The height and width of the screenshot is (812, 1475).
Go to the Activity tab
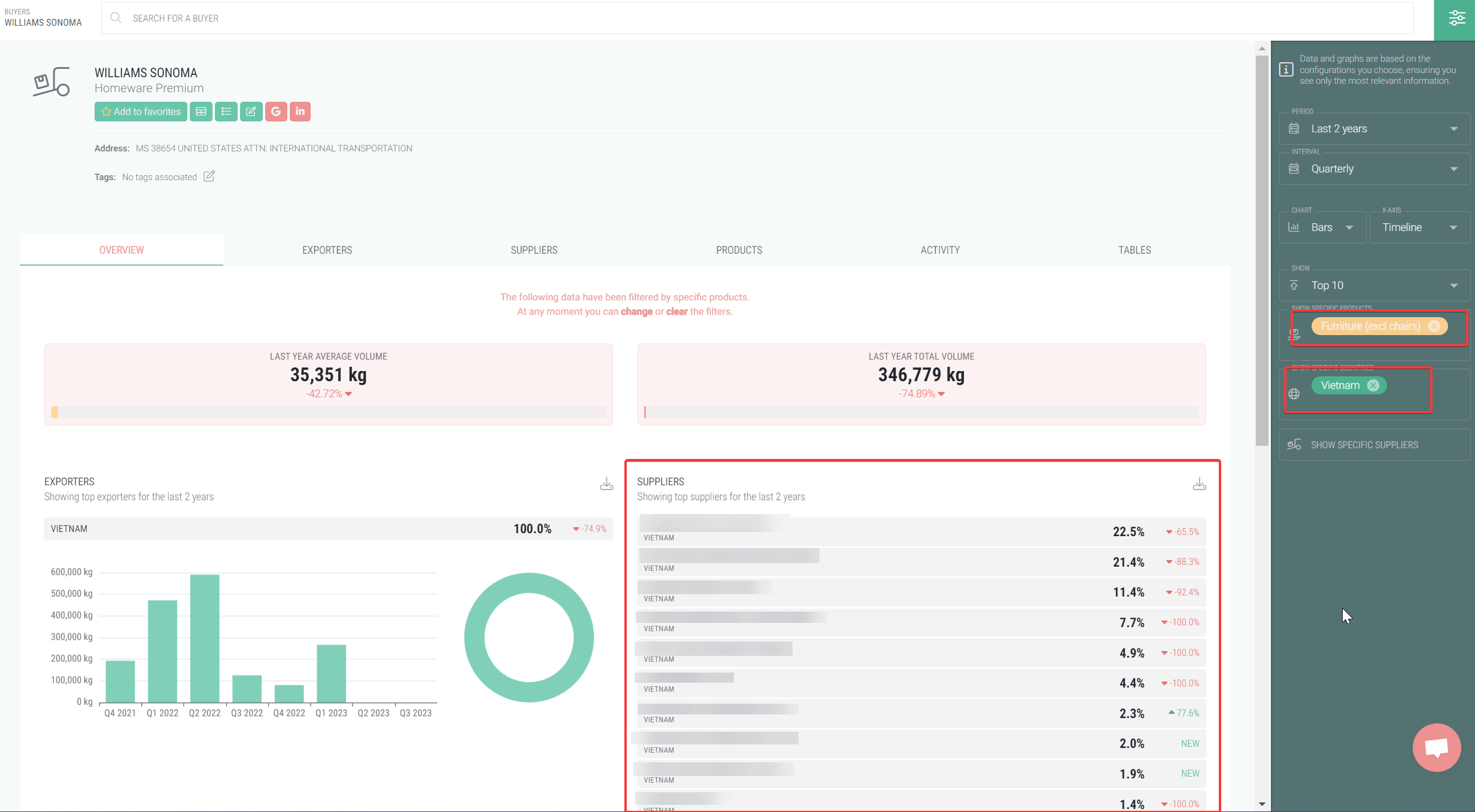(x=940, y=250)
